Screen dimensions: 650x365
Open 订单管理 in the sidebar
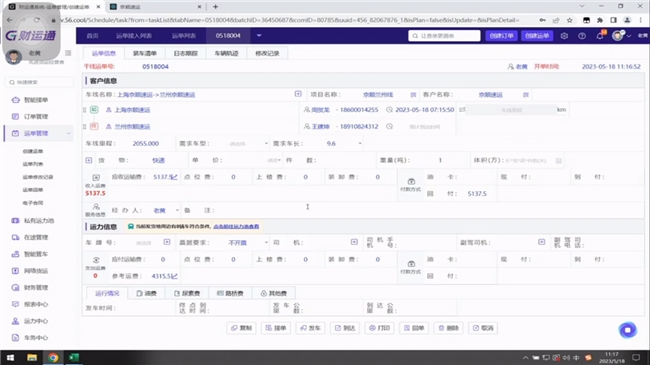(36, 117)
